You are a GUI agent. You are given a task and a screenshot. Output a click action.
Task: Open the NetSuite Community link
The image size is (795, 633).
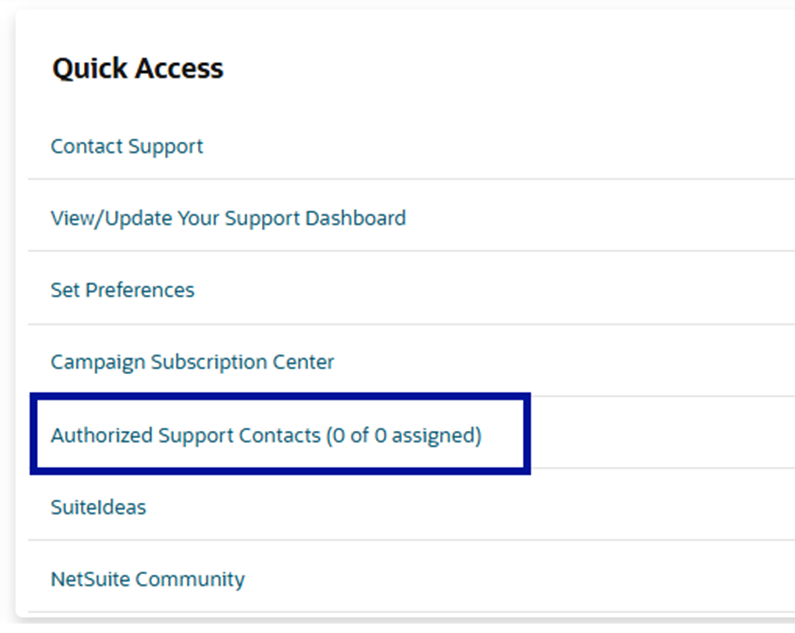tap(147, 579)
